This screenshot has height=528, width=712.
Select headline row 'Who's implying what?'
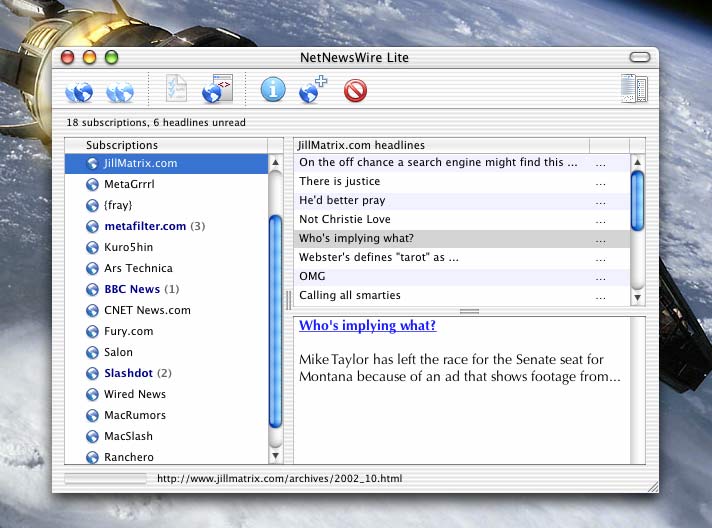(462, 238)
